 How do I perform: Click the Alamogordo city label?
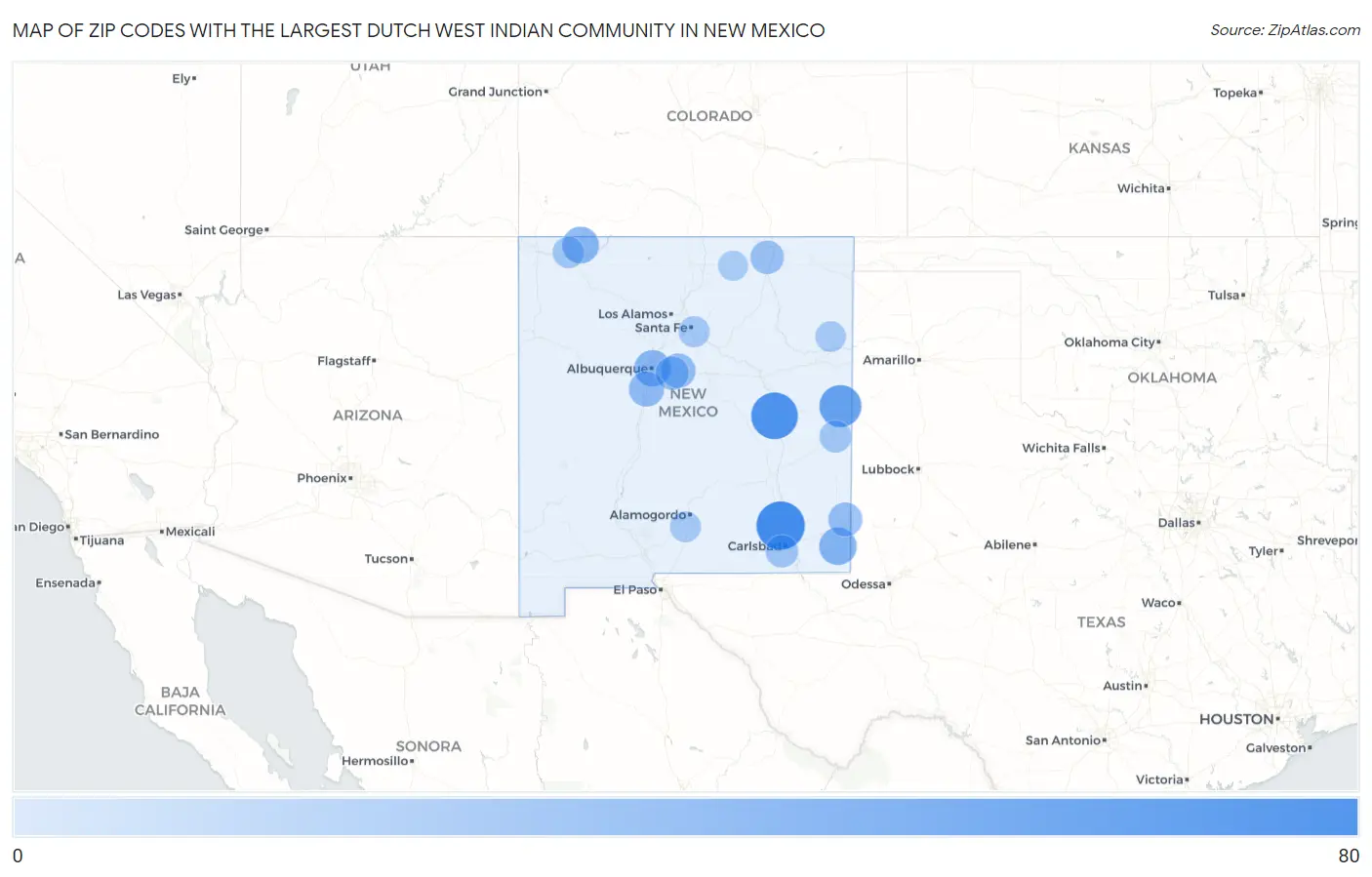[650, 515]
